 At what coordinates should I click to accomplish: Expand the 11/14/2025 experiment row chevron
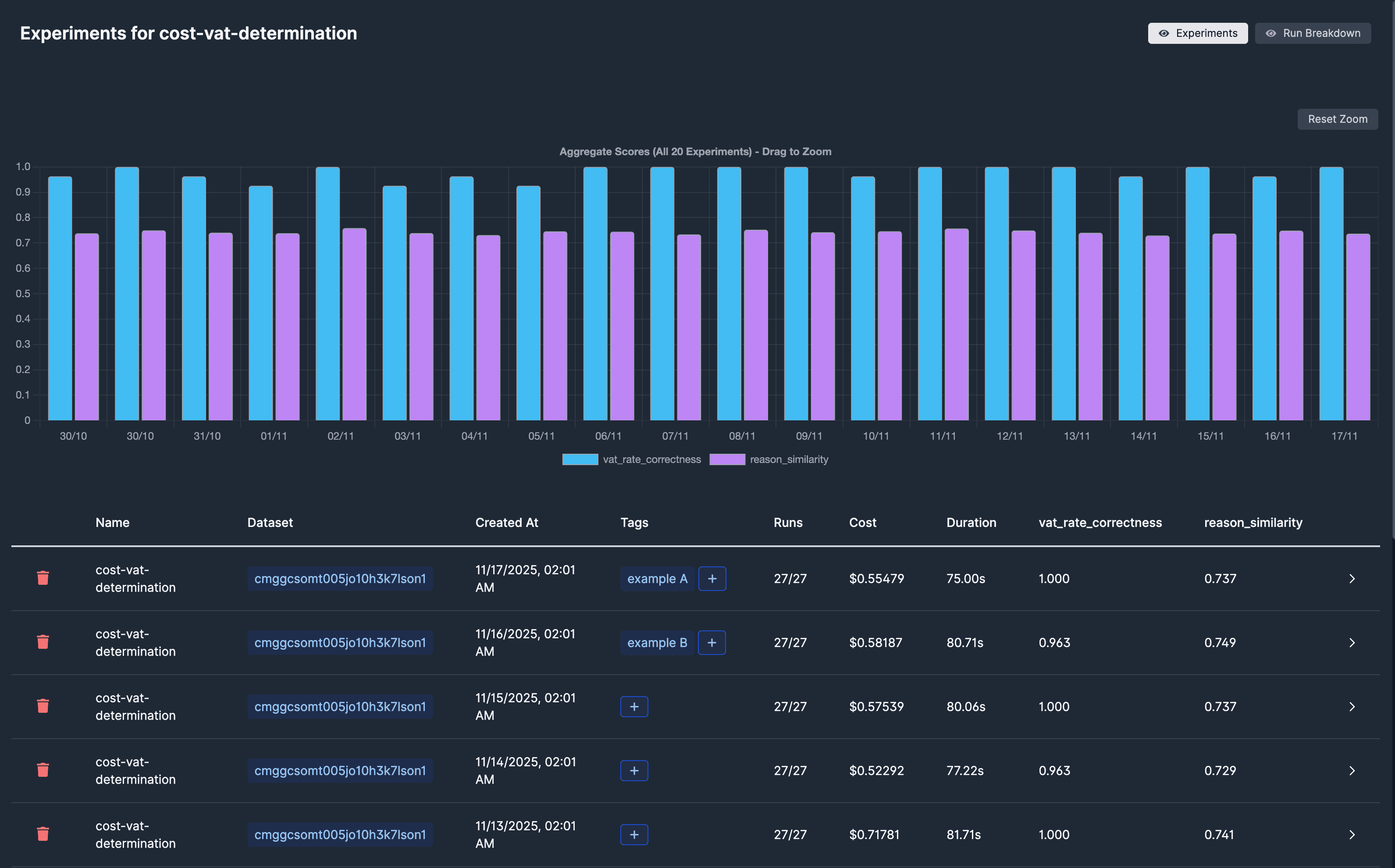coord(1352,770)
